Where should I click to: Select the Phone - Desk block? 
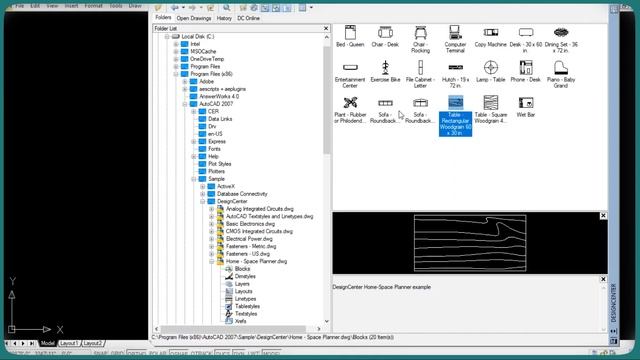pos(526,71)
